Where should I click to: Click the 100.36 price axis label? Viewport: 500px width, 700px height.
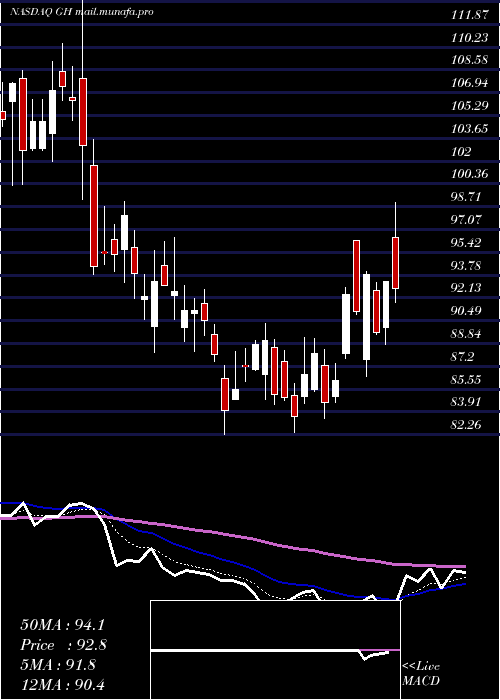tap(469, 174)
